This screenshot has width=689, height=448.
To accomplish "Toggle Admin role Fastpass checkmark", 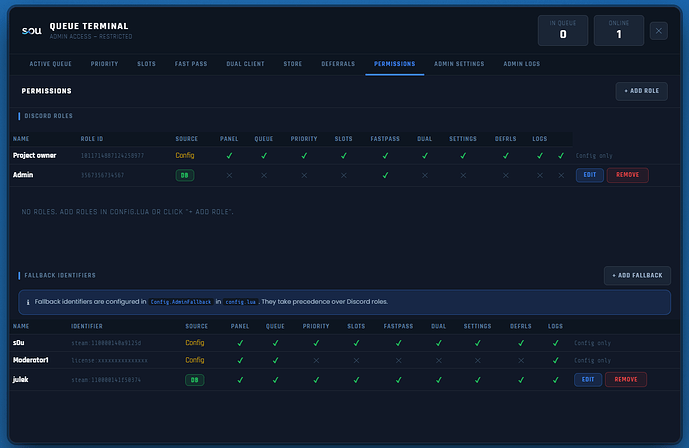I will [x=385, y=175].
